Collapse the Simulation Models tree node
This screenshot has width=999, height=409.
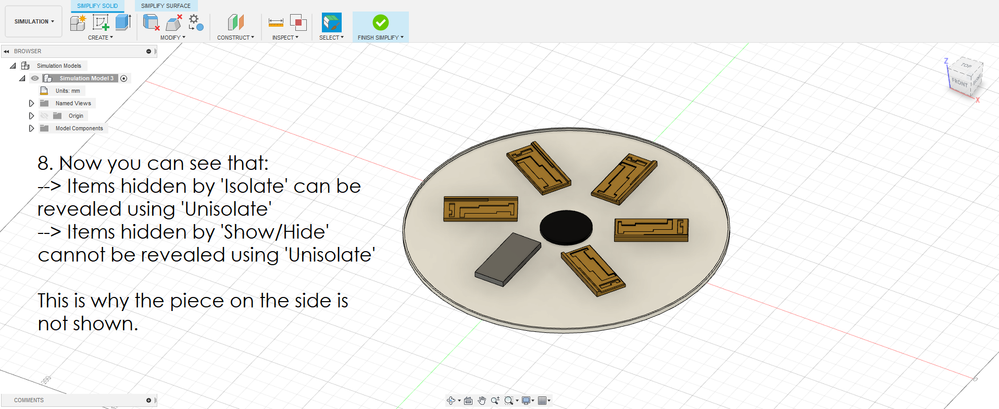(x=13, y=66)
